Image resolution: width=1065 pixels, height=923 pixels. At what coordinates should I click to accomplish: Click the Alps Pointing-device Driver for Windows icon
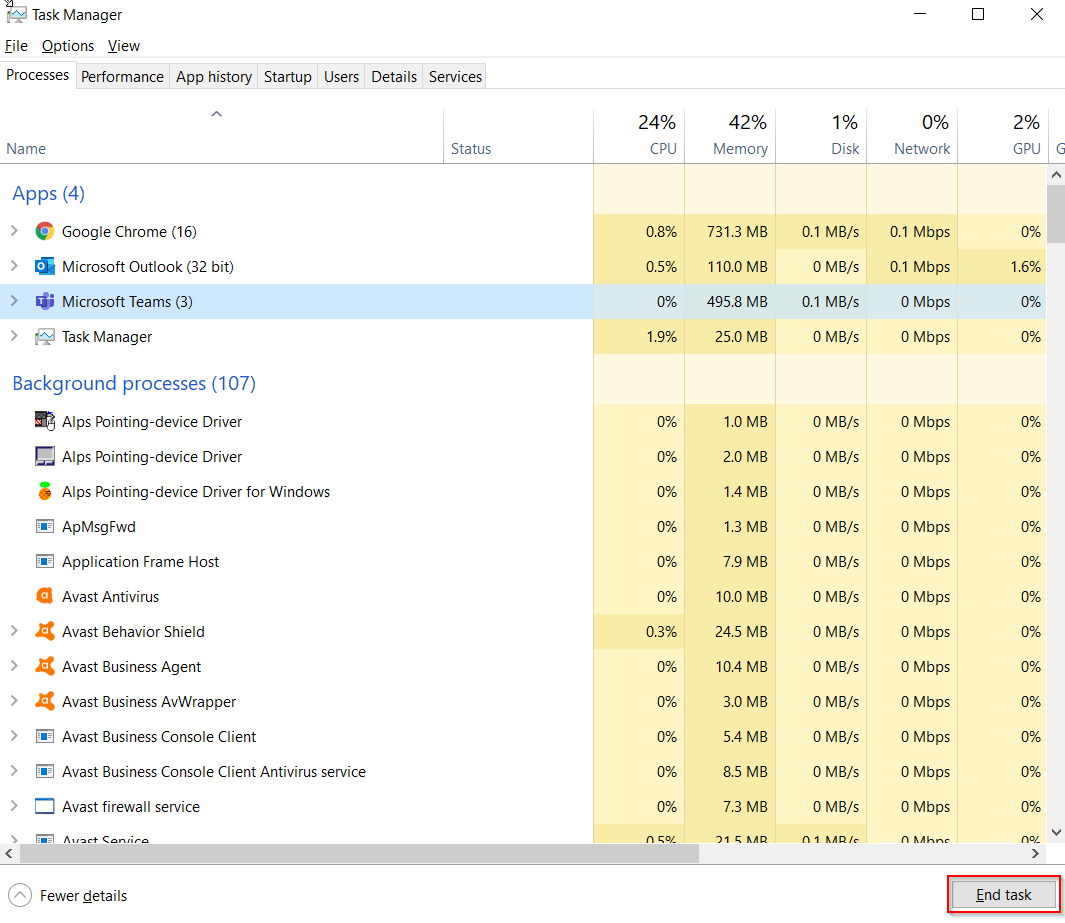pyautogui.click(x=45, y=491)
